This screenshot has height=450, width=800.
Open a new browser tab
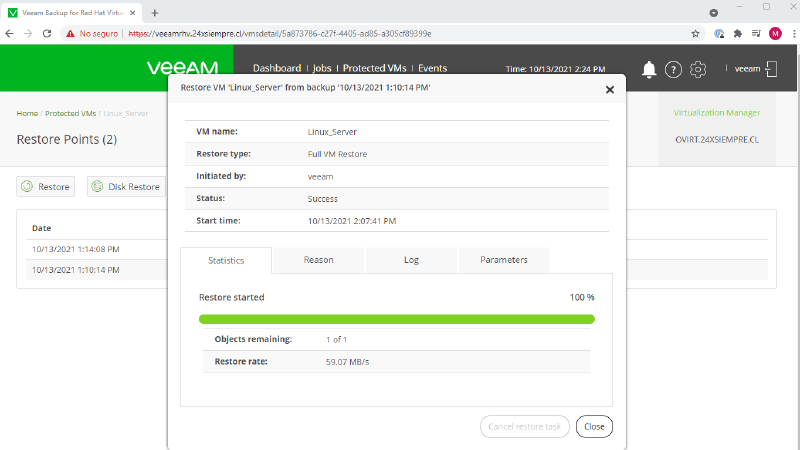click(155, 13)
